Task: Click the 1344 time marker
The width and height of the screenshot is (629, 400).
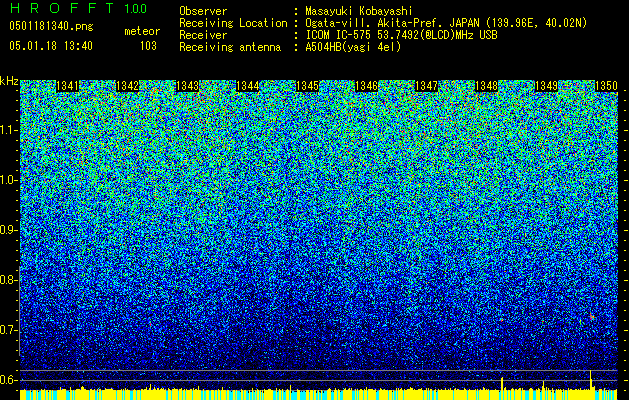Action: tap(247, 86)
